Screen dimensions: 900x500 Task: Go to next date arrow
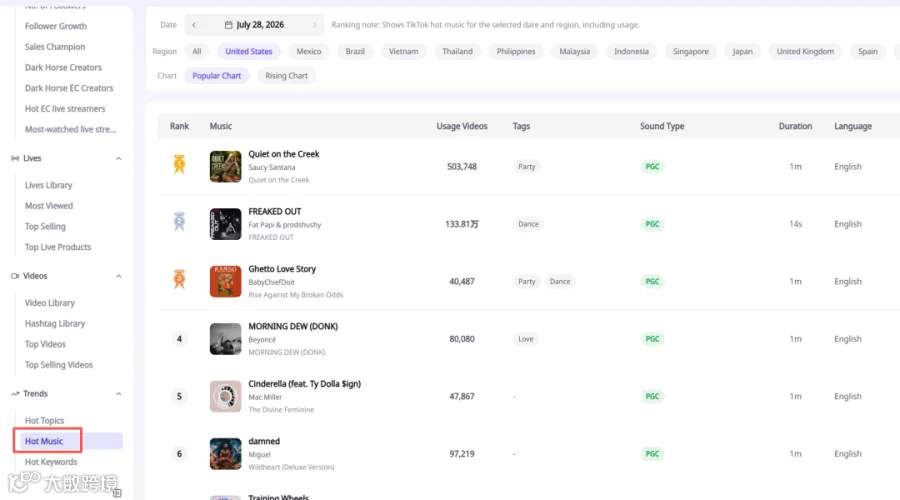pos(315,25)
